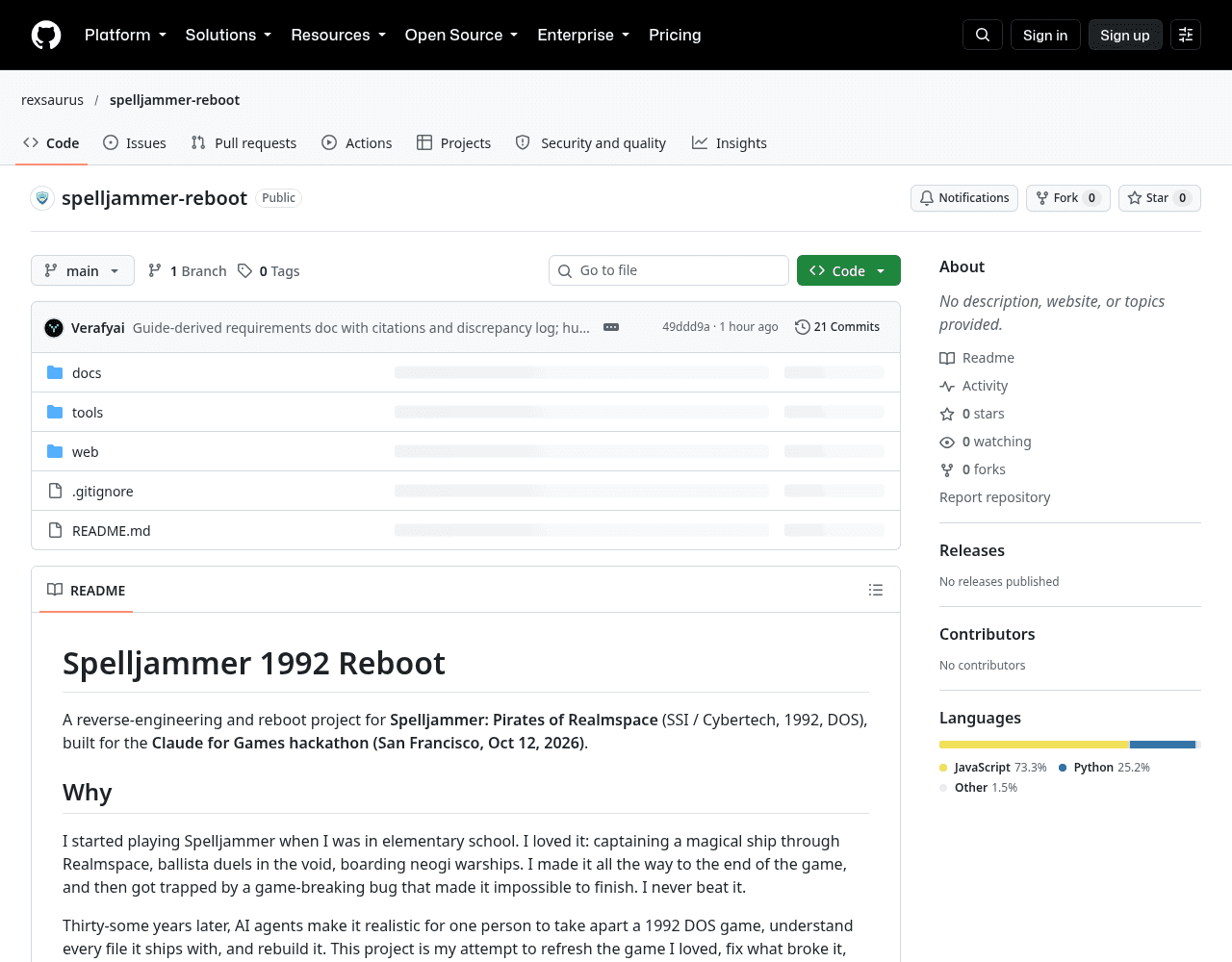Open the Pricing link

(x=675, y=35)
